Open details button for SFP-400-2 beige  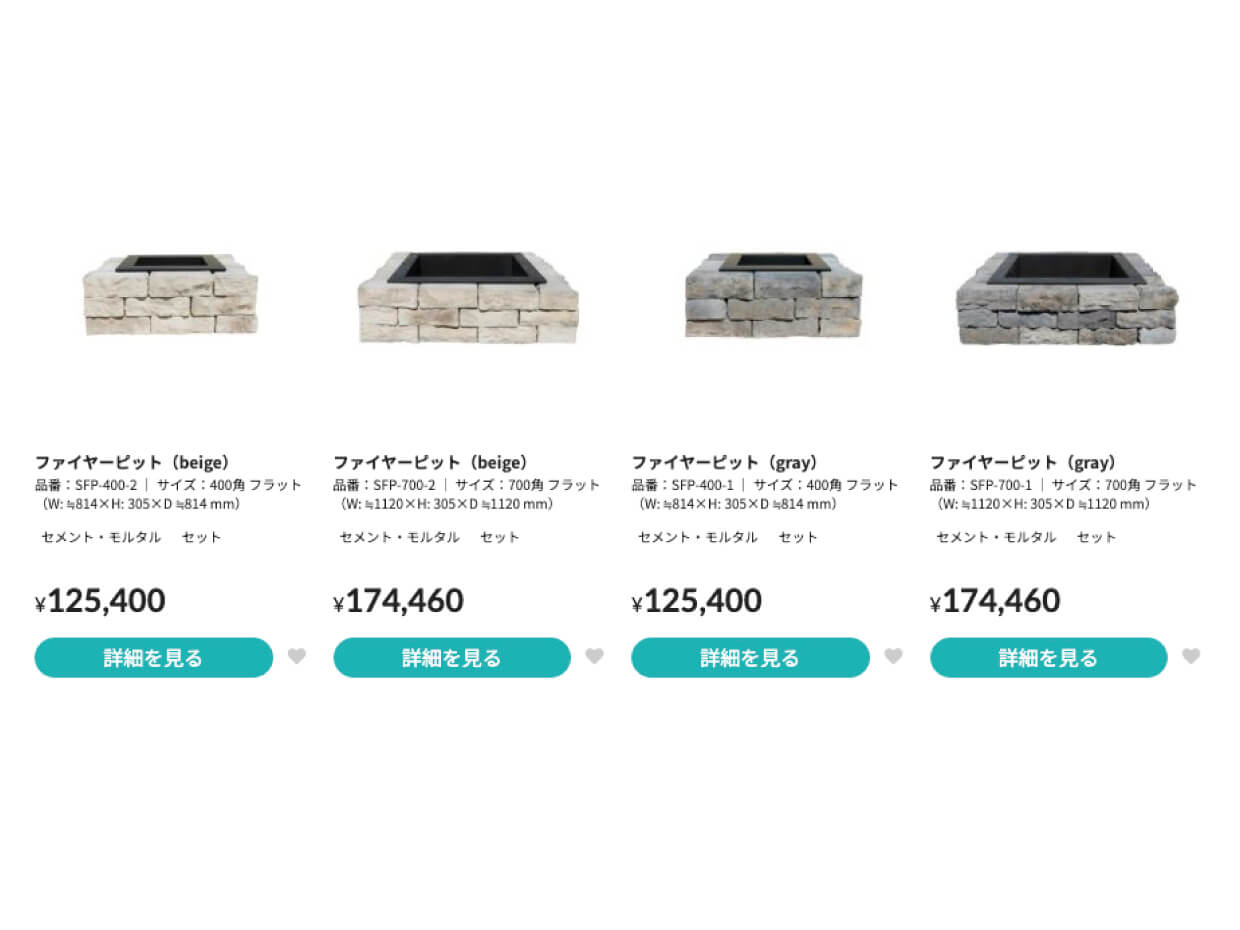pos(154,658)
